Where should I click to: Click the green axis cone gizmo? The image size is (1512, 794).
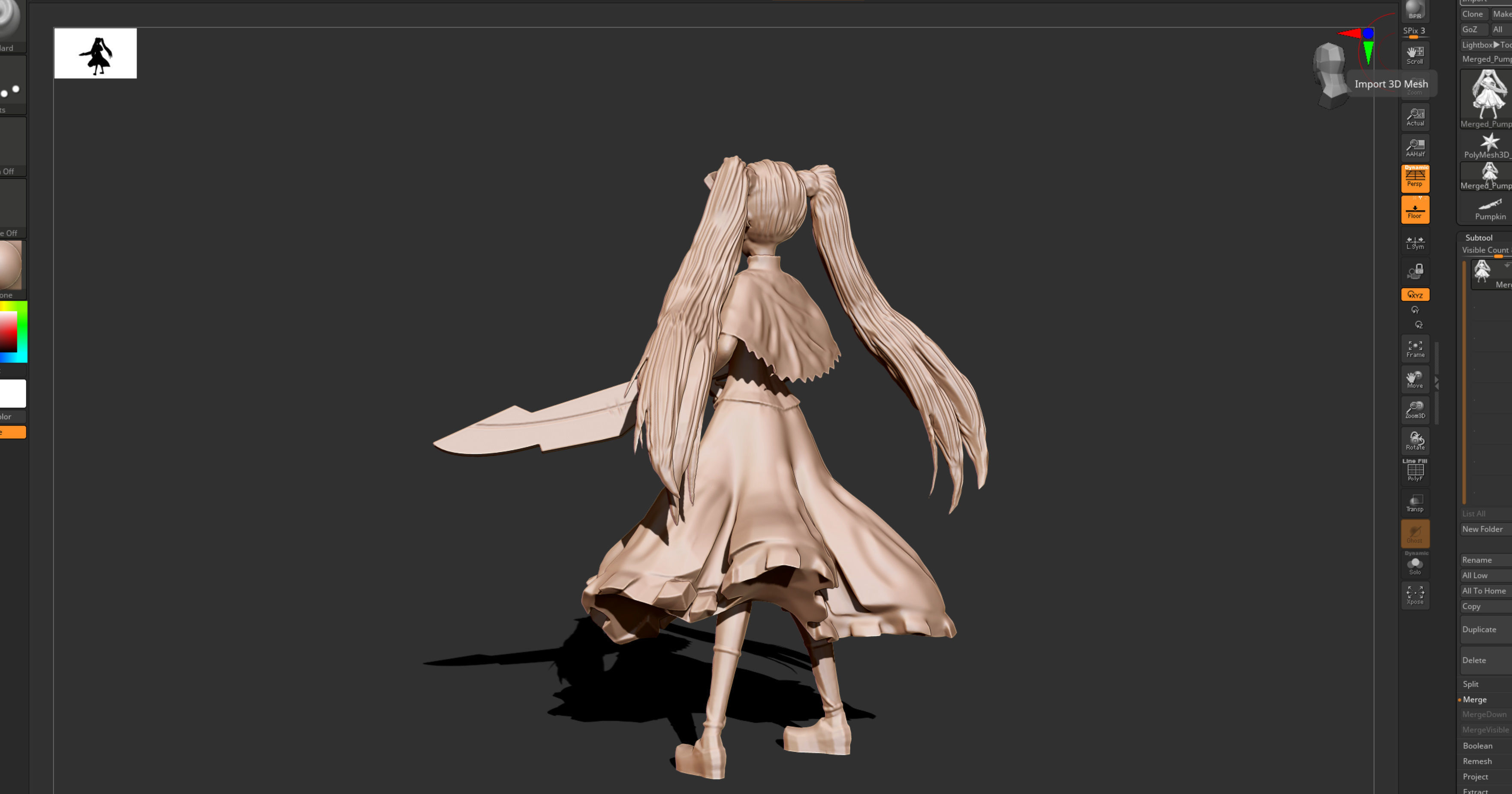click(x=1368, y=53)
